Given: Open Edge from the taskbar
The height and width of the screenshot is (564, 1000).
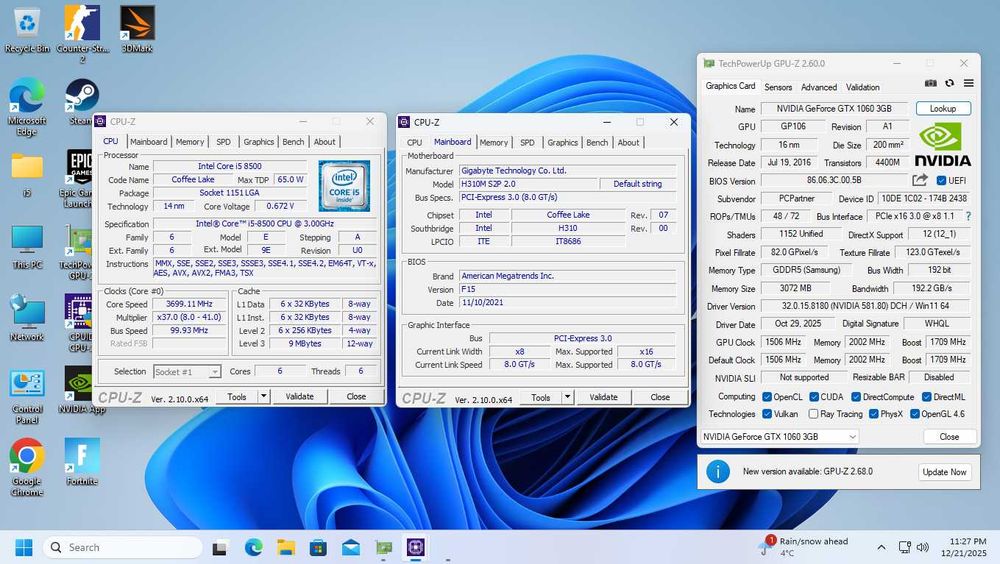Looking at the screenshot, I should 253,547.
